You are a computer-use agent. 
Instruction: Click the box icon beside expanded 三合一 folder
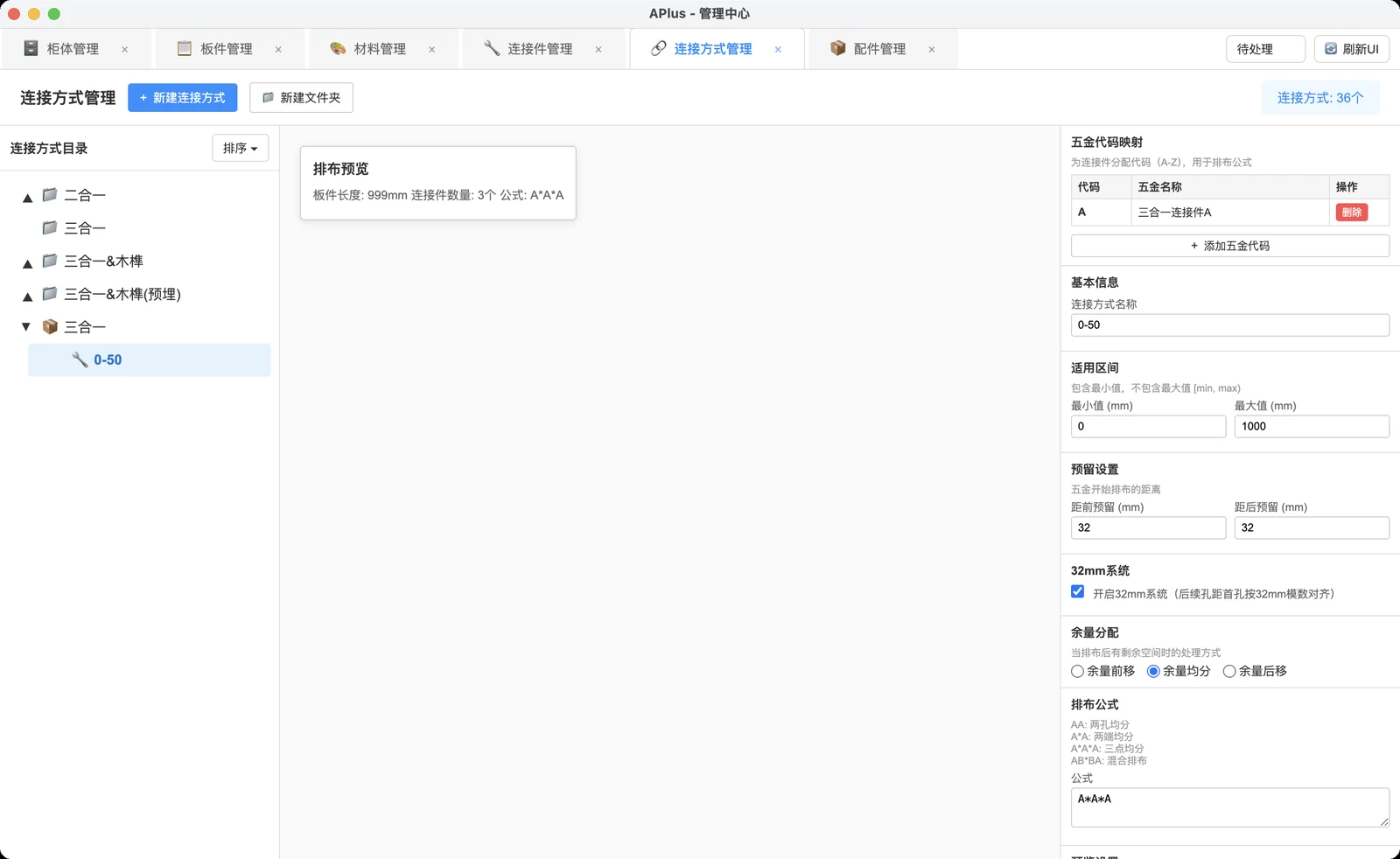coord(50,326)
